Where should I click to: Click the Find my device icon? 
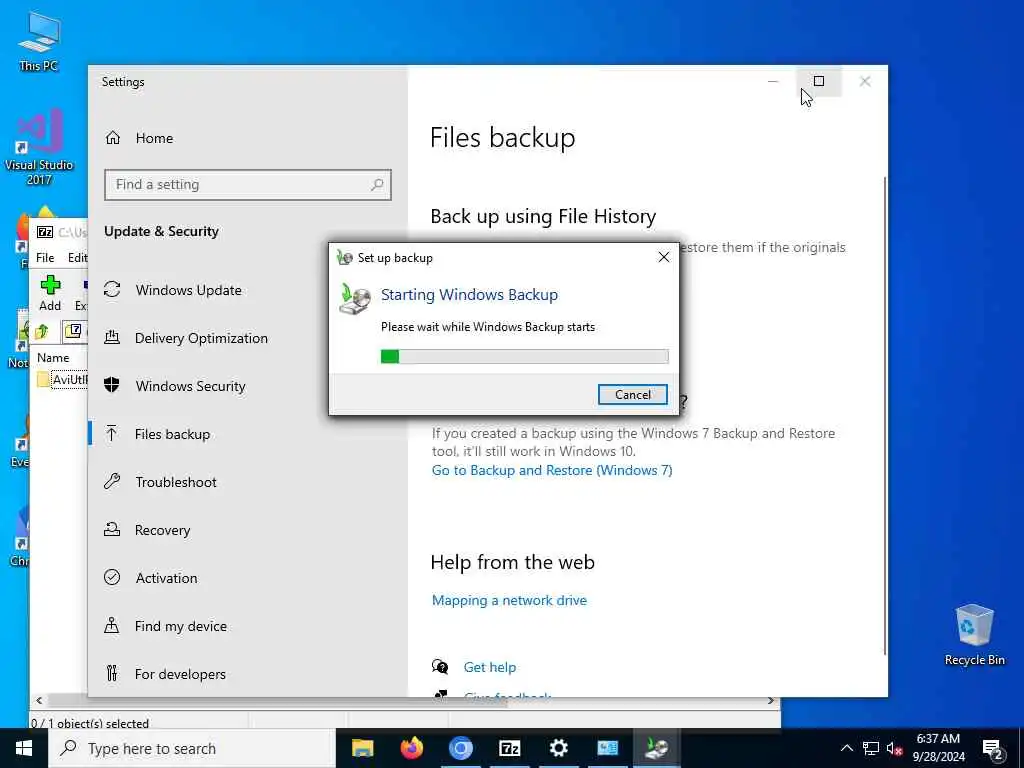tap(112, 626)
